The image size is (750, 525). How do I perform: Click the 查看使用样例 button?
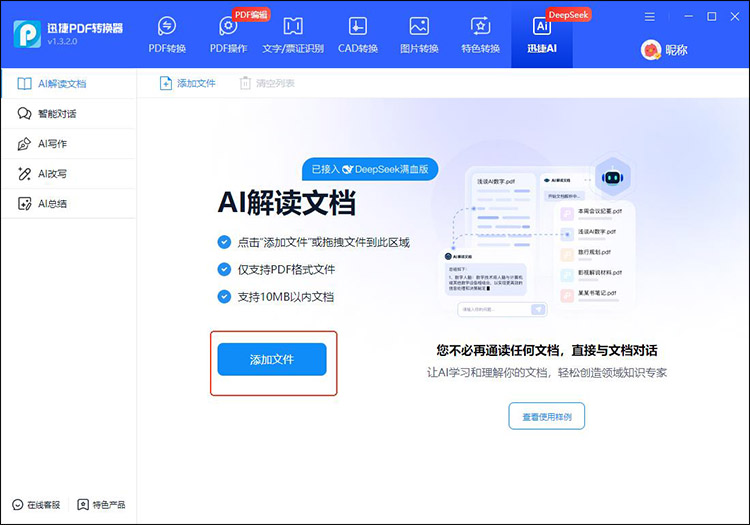point(546,416)
